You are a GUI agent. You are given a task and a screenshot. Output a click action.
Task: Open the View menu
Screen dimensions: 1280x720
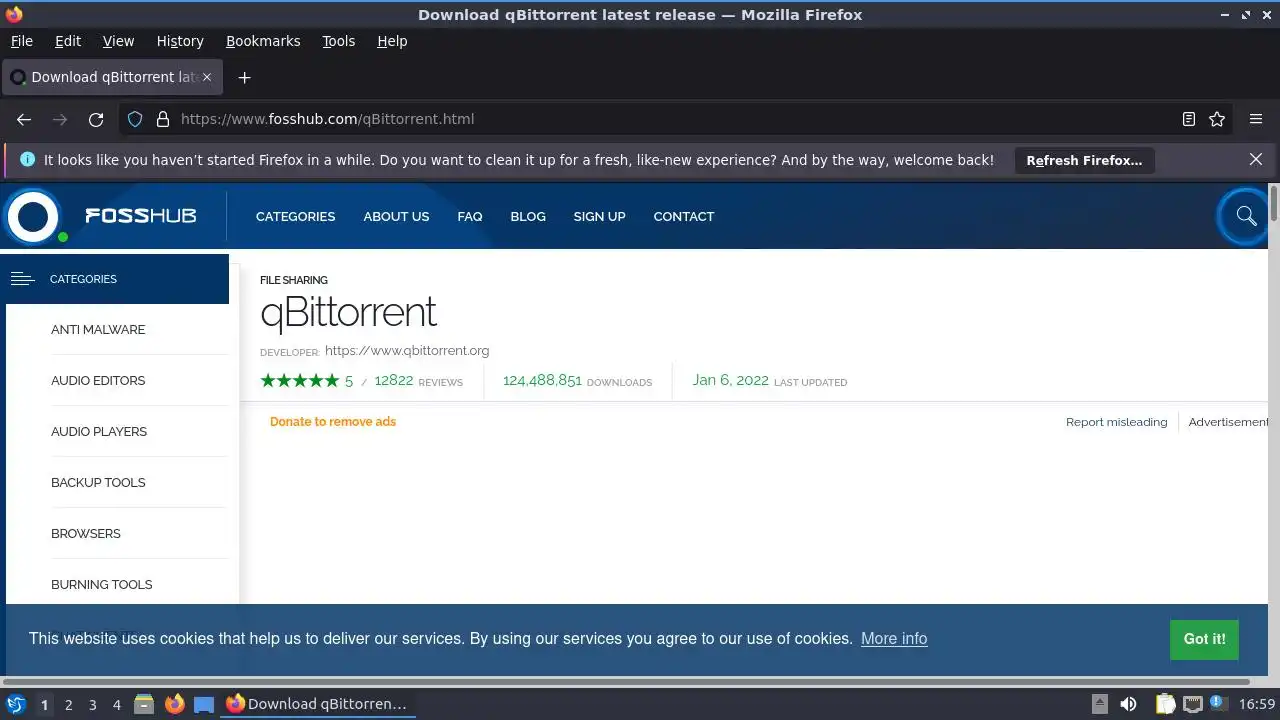click(x=118, y=41)
